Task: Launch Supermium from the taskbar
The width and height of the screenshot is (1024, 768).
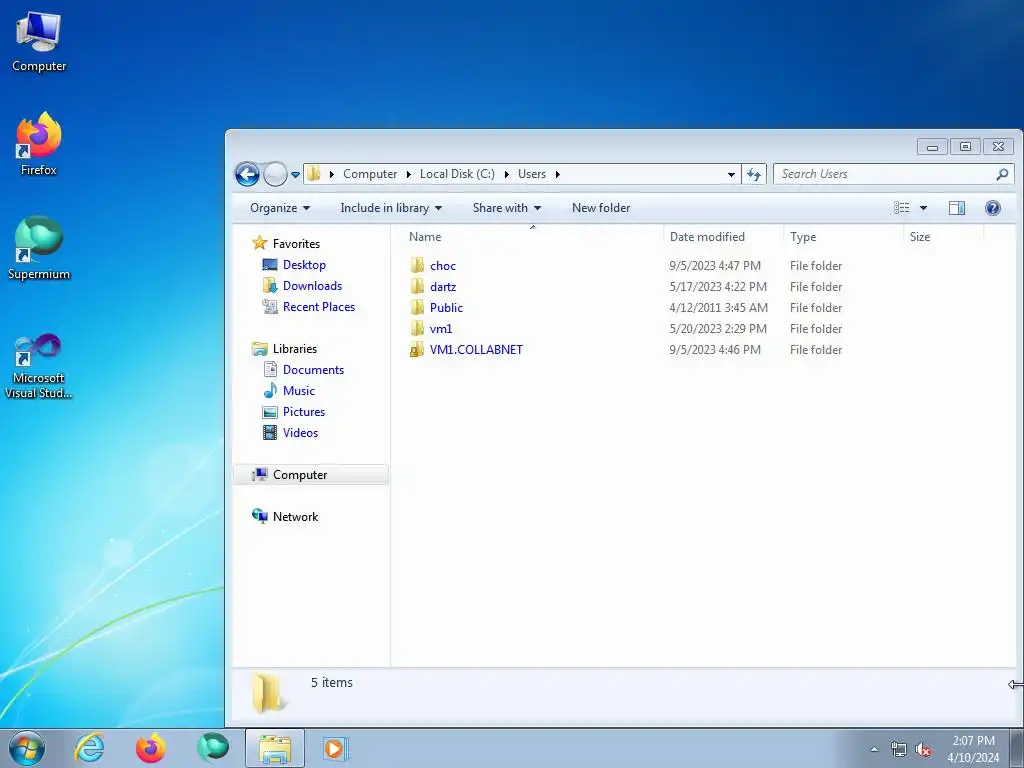Action: tap(213, 748)
